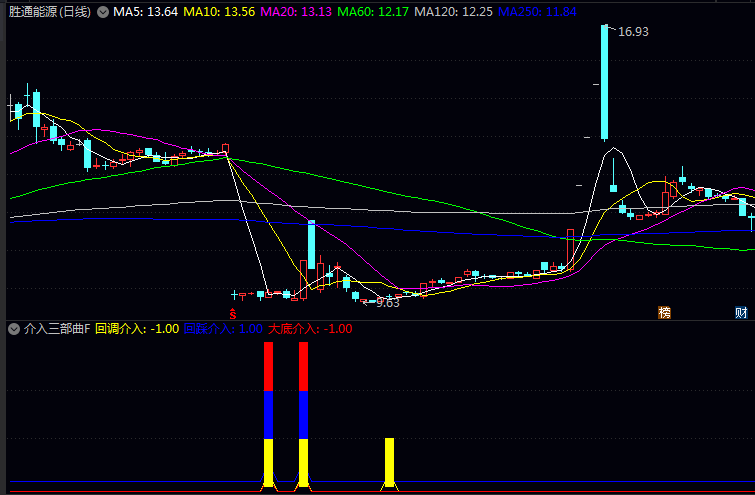Select the MA10: 13.56 label
This screenshot has height=495, width=755.
(x=219, y=12)
